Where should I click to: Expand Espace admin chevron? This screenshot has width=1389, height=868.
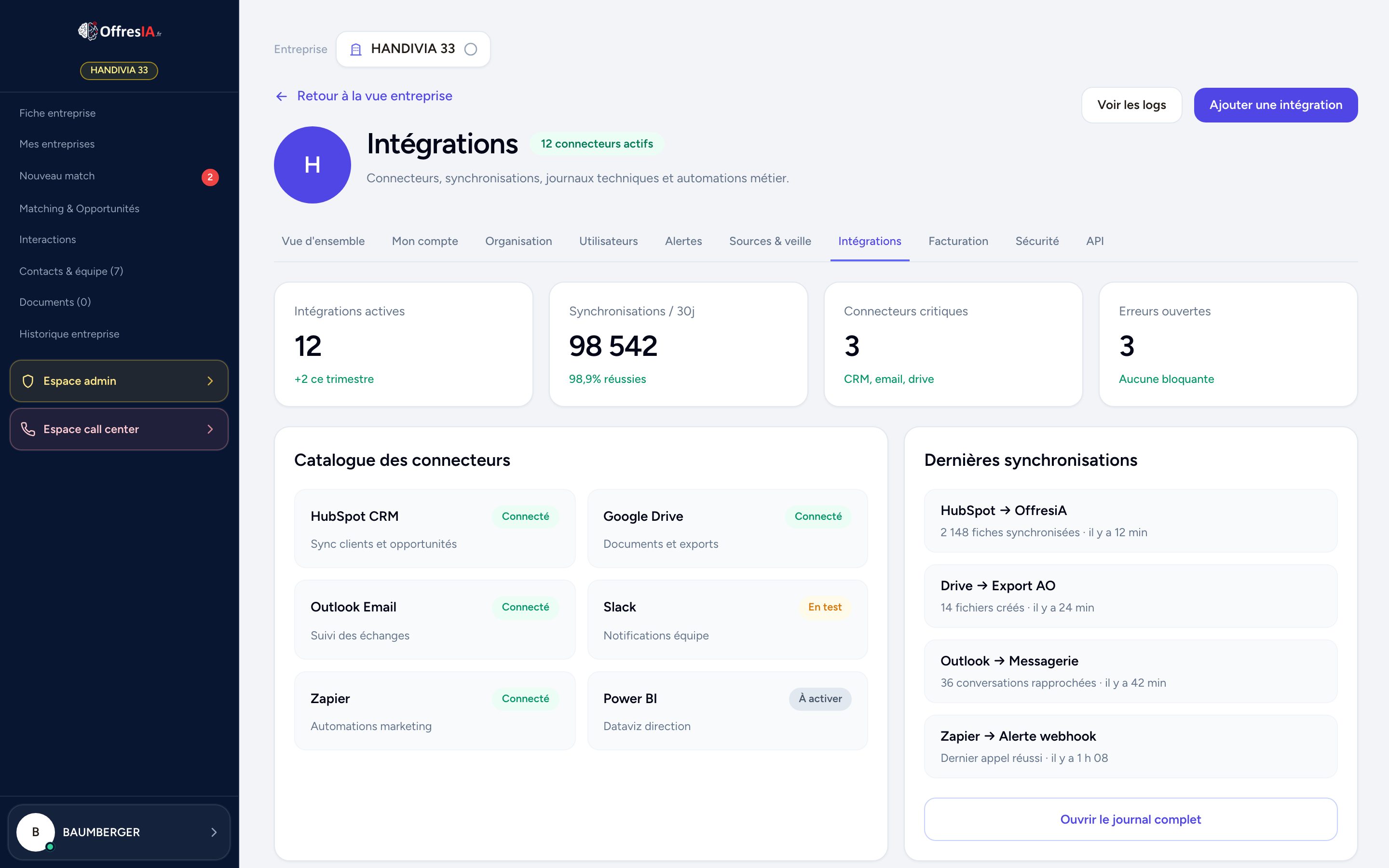210,381
